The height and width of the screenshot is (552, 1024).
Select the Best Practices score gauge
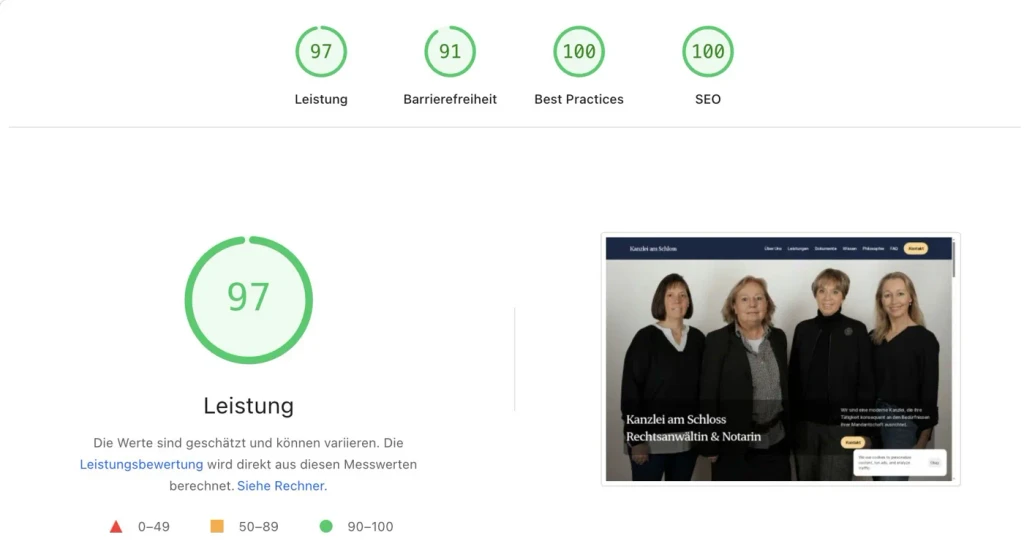579,52
